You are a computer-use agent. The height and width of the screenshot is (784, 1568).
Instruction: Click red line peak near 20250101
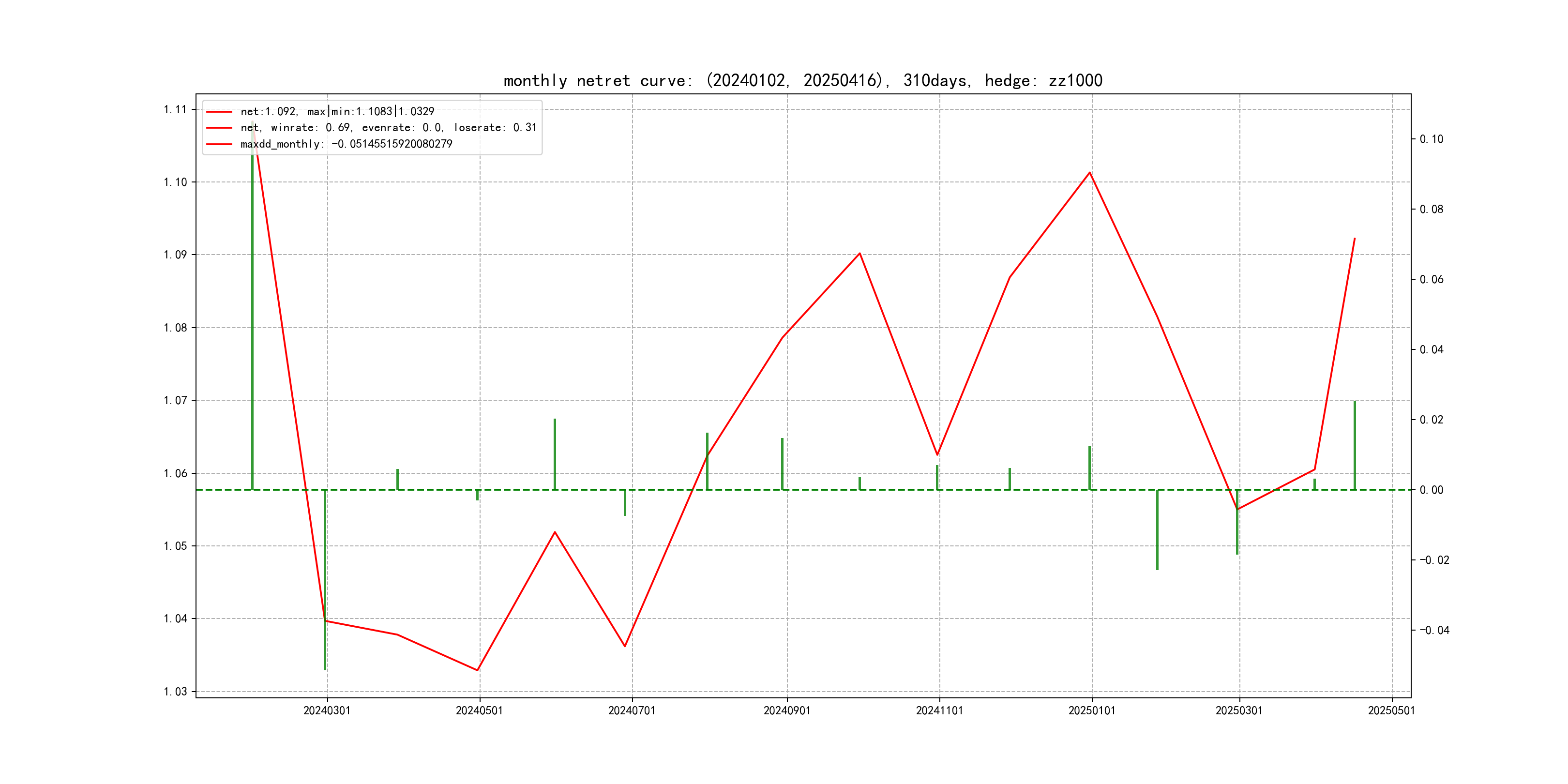(x=1089, y=173)
